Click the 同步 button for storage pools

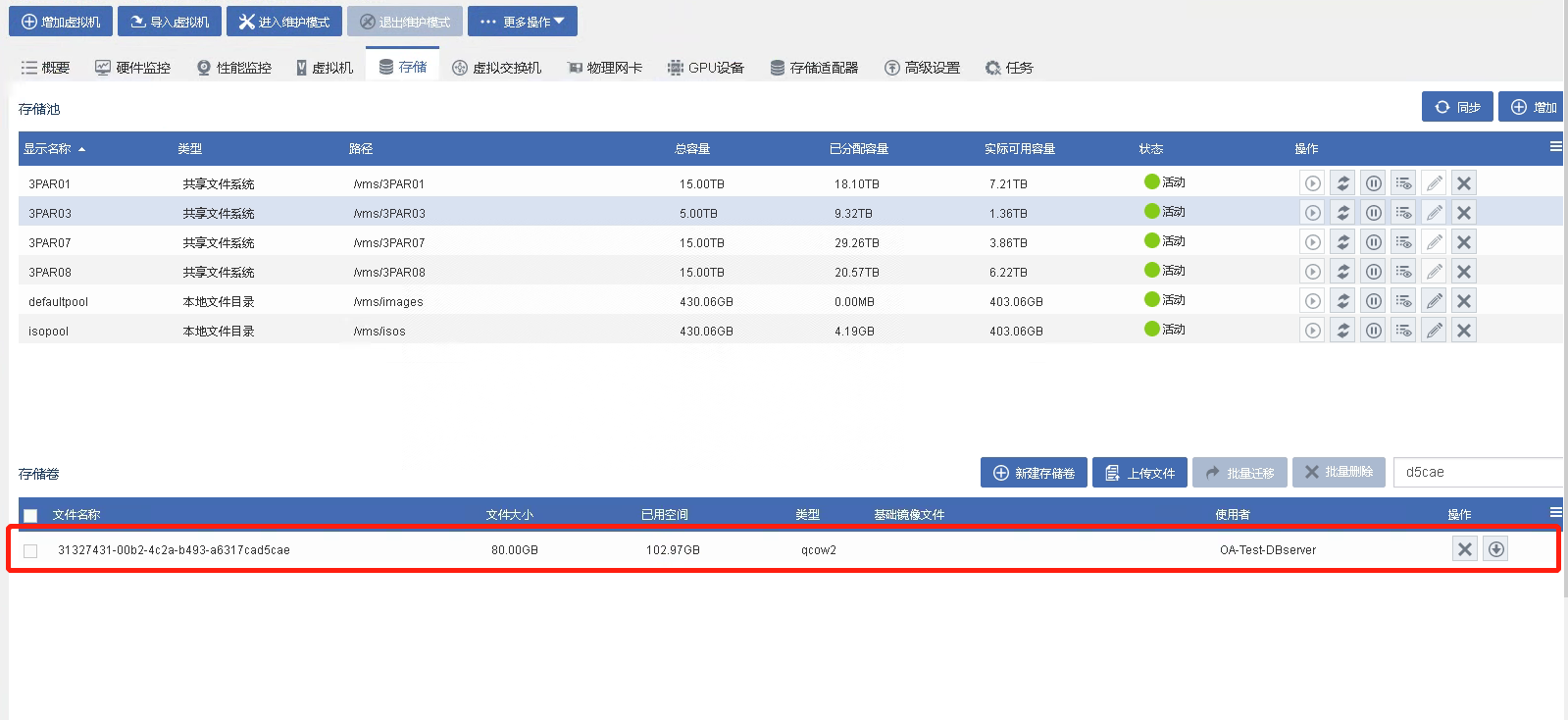1457,107
